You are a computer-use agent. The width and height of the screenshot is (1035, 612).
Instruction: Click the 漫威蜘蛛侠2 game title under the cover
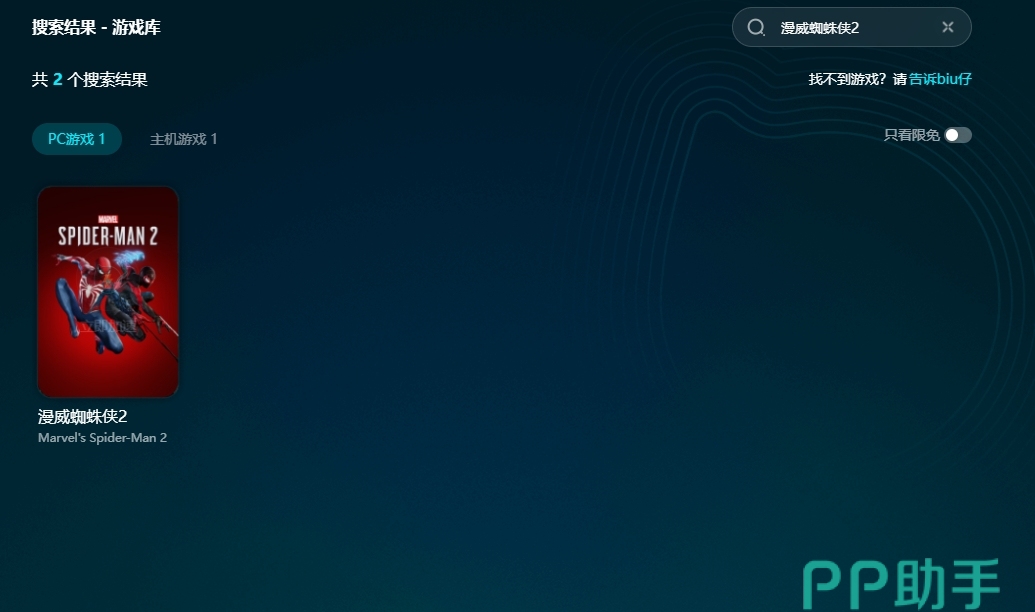tap(83, 417)
